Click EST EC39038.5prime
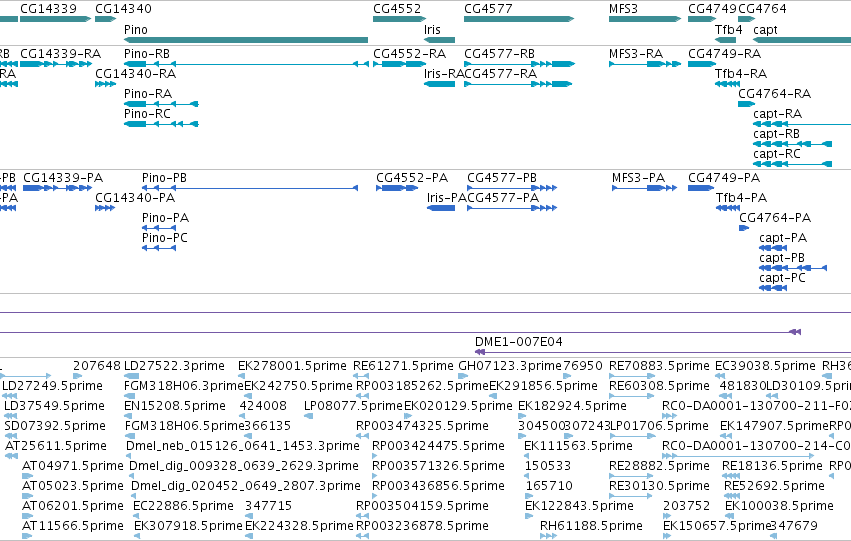851x541 pixels. pos(719,375)
